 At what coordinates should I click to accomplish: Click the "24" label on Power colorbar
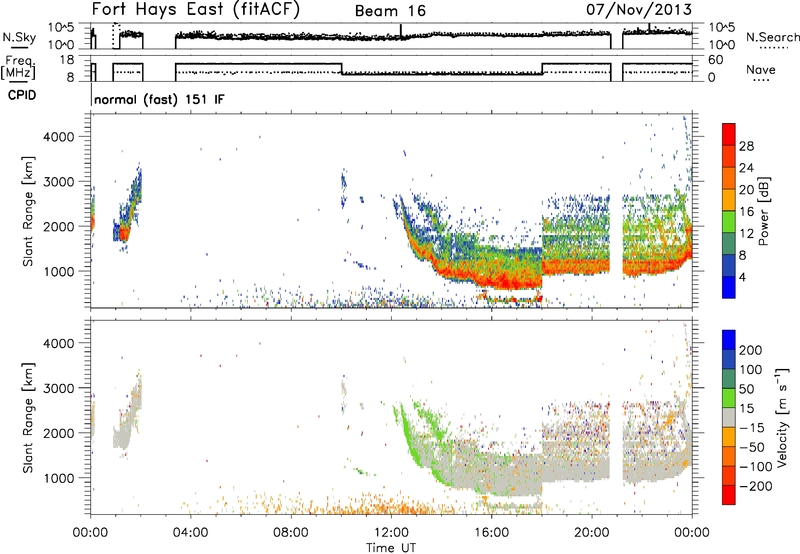pos(746,168)
